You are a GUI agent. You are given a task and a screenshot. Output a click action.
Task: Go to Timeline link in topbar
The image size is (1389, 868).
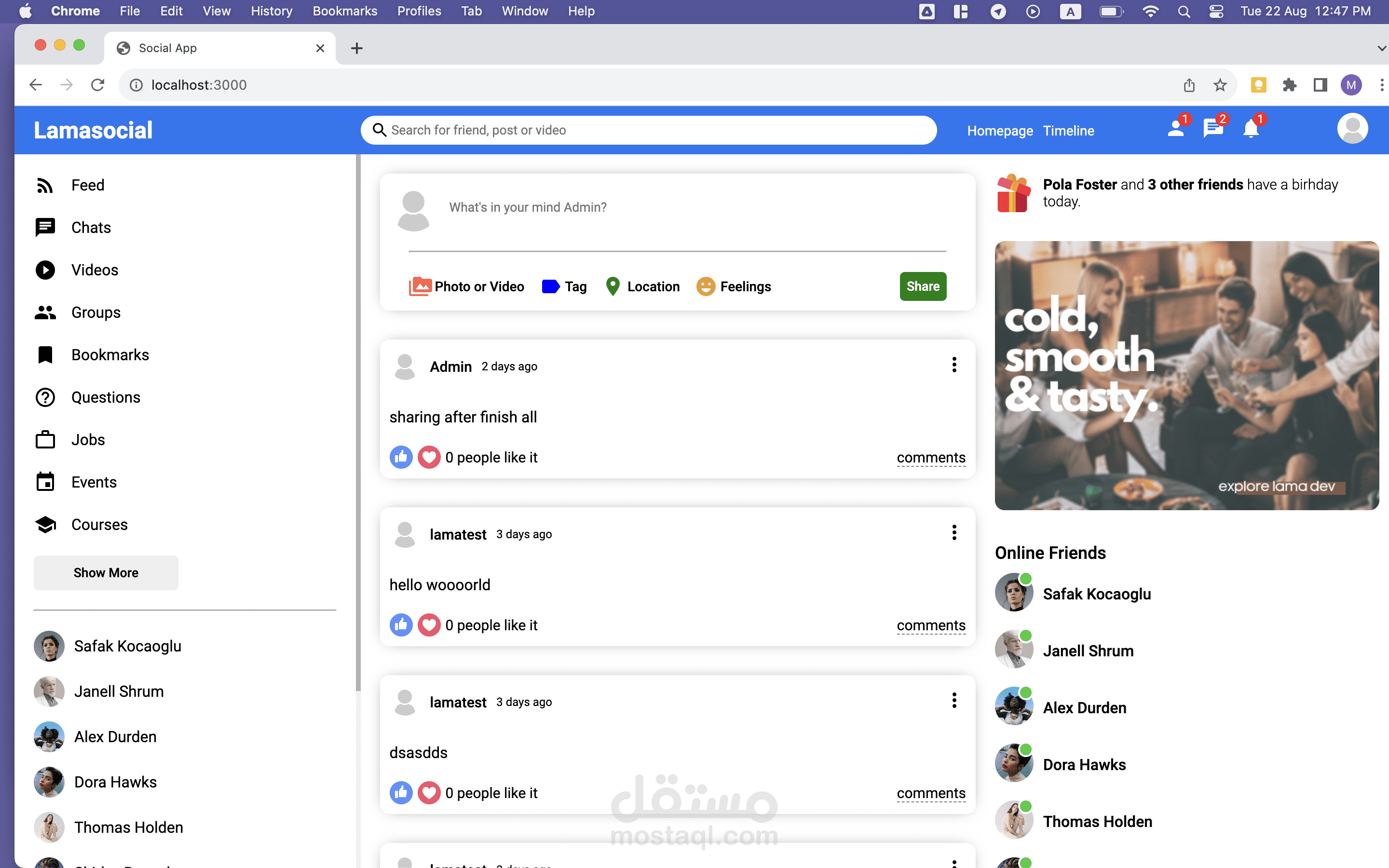[1068, 131]
